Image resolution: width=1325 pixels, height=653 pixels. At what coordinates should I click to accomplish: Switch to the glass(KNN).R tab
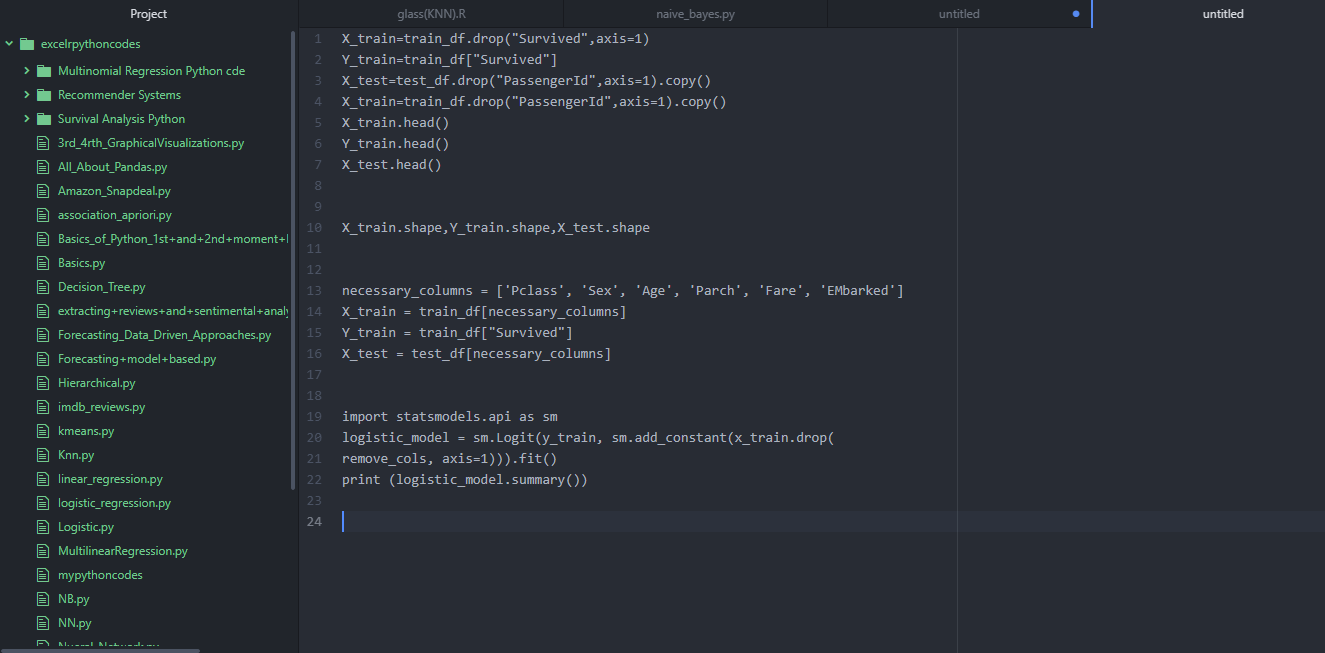click(431, 14)
